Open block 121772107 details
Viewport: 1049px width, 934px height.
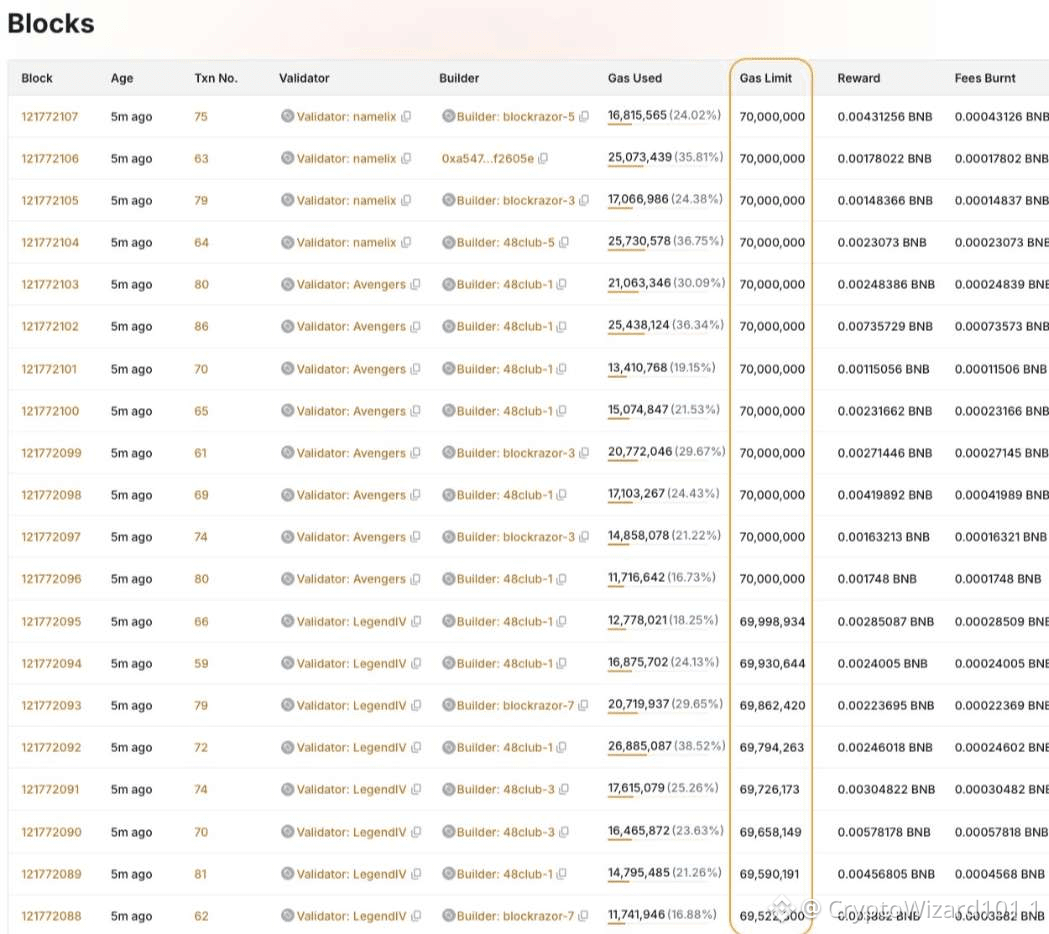tap(50, 116)
